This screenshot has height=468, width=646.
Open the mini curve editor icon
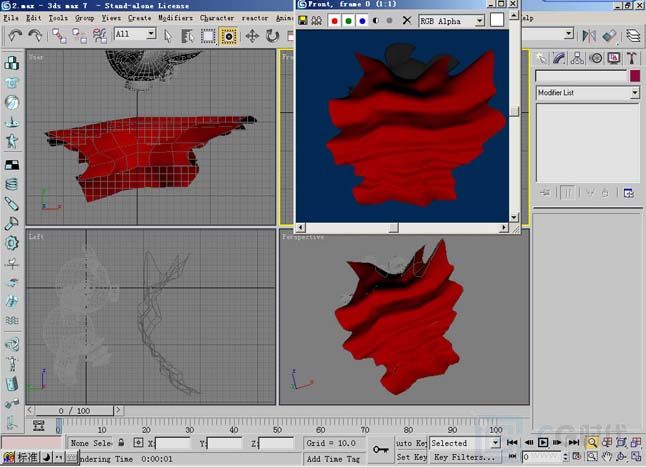coord(39,426)
